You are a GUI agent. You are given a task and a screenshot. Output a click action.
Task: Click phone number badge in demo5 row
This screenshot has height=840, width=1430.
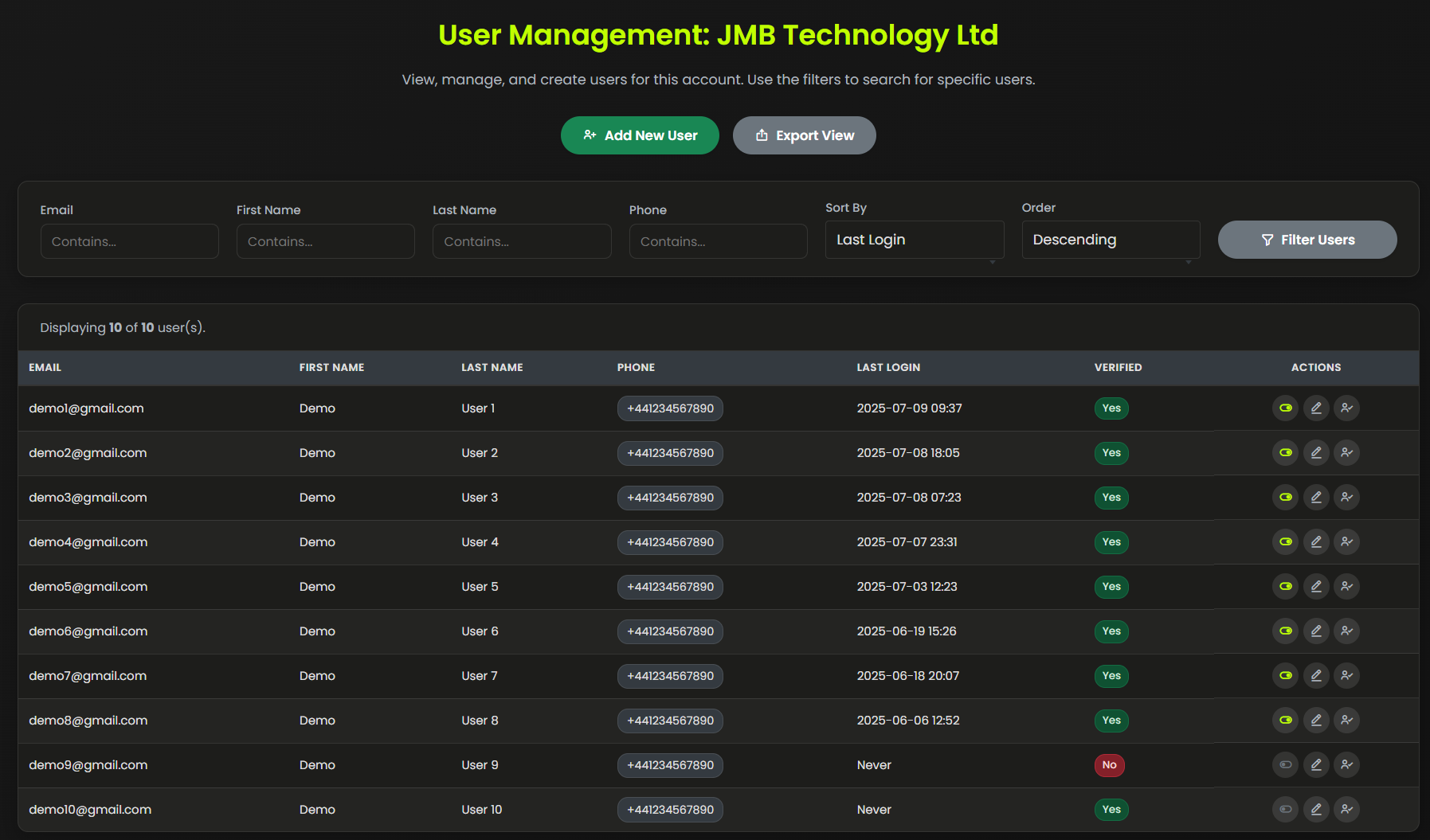point(670,587)
